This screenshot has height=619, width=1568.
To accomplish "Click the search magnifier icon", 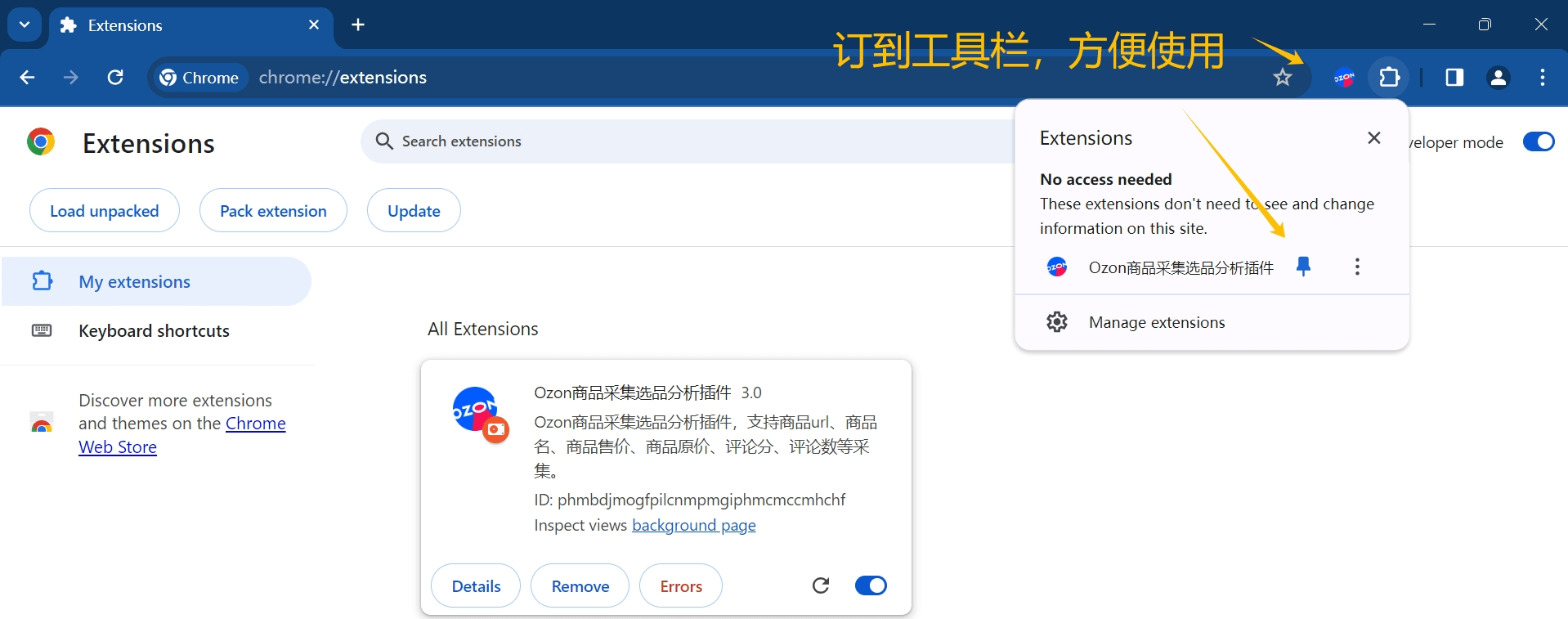I will [x=384, y=141].
